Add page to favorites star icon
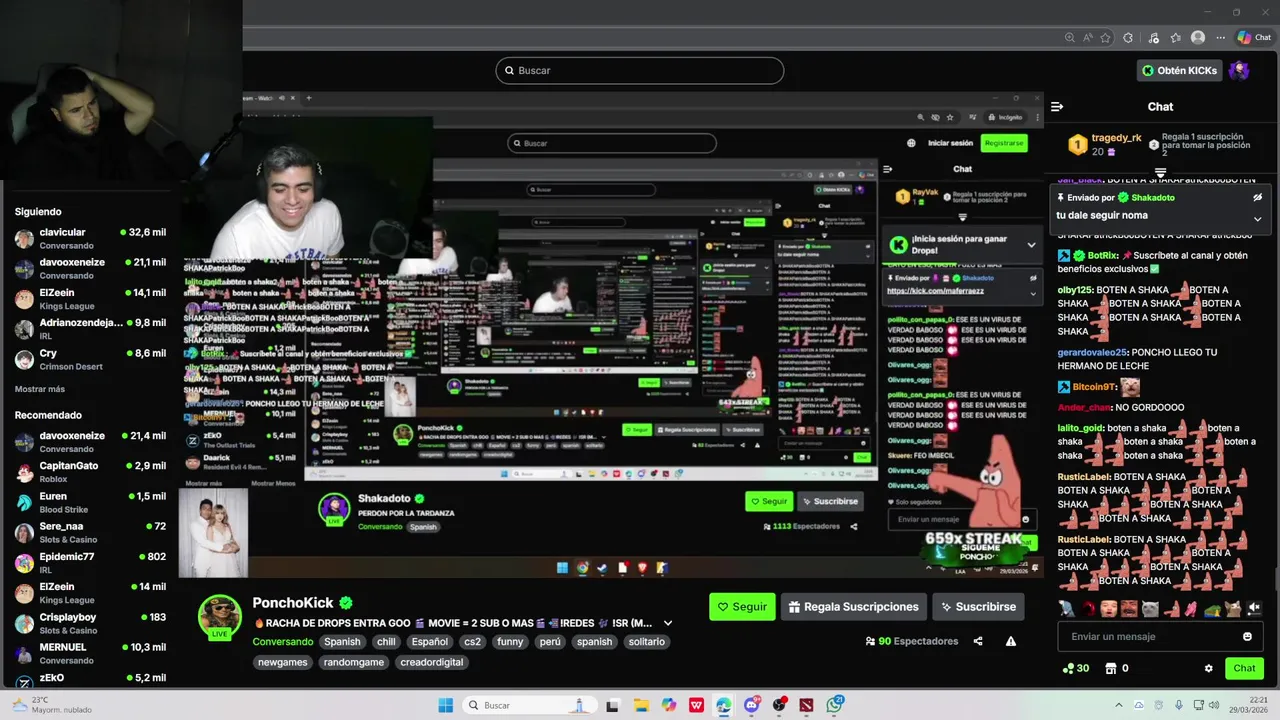Image resolution: width=1280 pixels, height=720 pixels. coord(1105,38)
